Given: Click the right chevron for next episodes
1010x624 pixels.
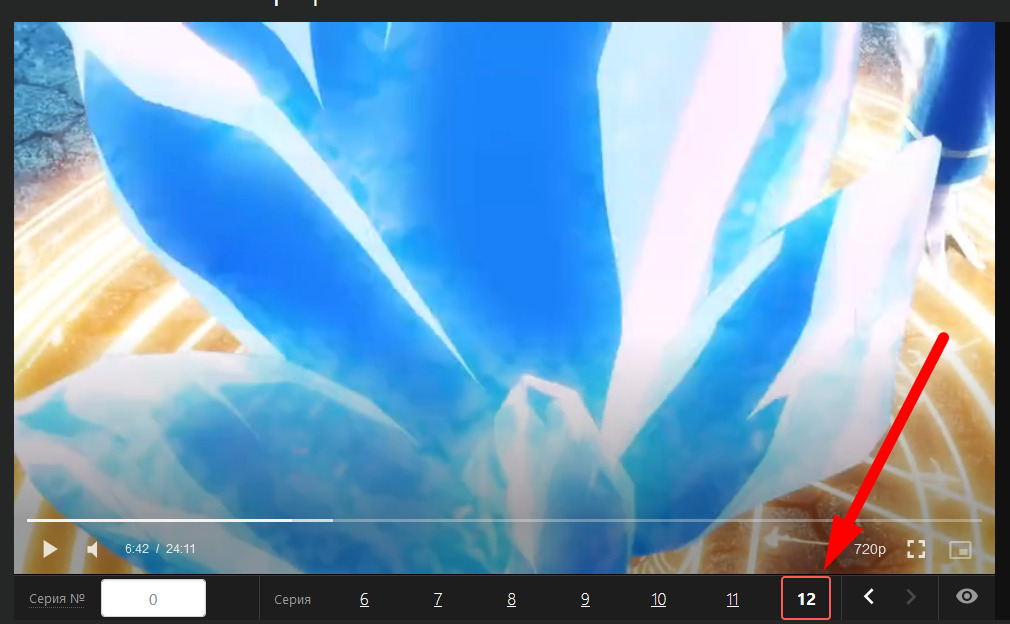Looking at the screenshot, I should 910,597.
